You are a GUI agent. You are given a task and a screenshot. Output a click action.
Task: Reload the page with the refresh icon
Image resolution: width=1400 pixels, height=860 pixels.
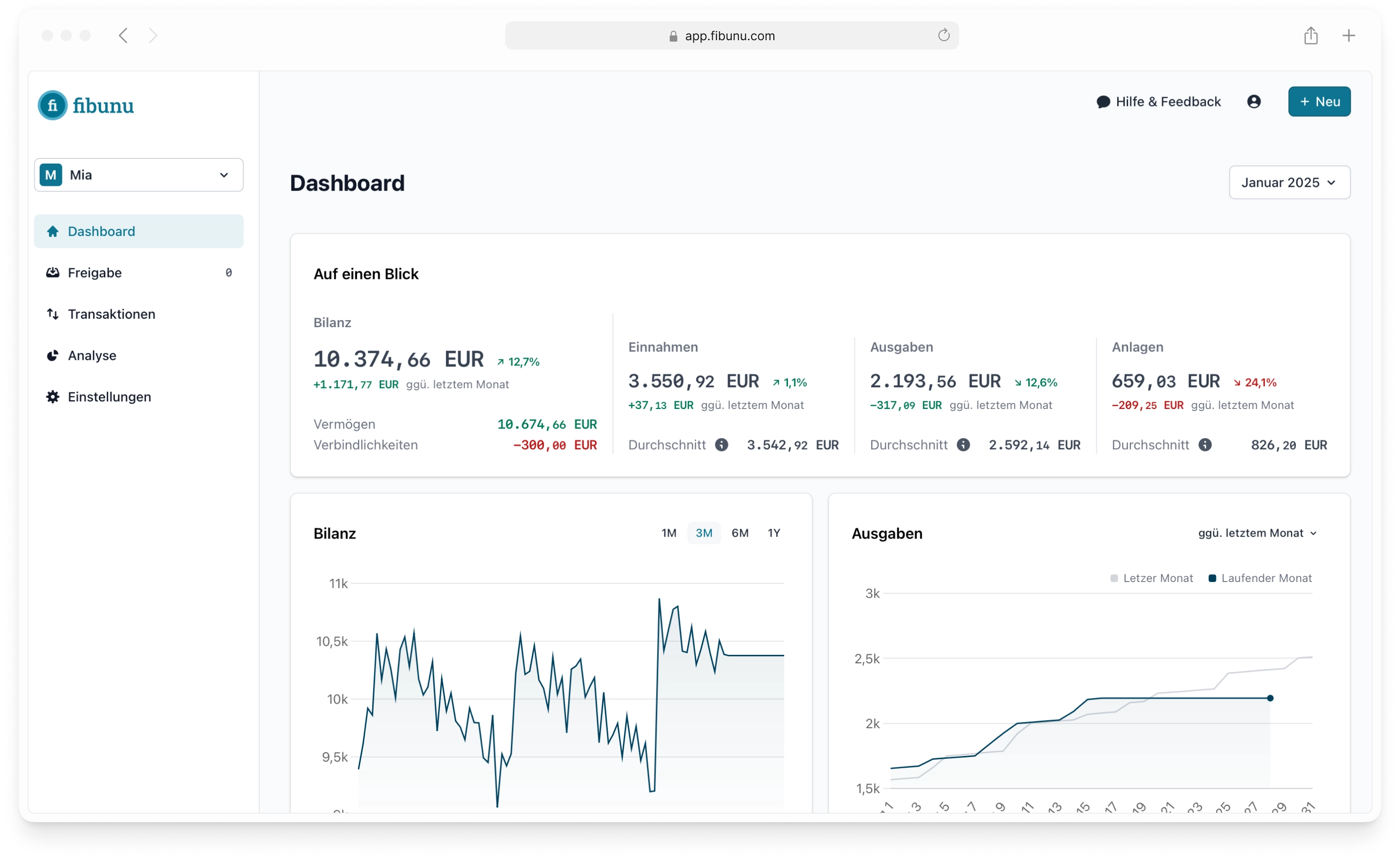(x=945, y=35)
